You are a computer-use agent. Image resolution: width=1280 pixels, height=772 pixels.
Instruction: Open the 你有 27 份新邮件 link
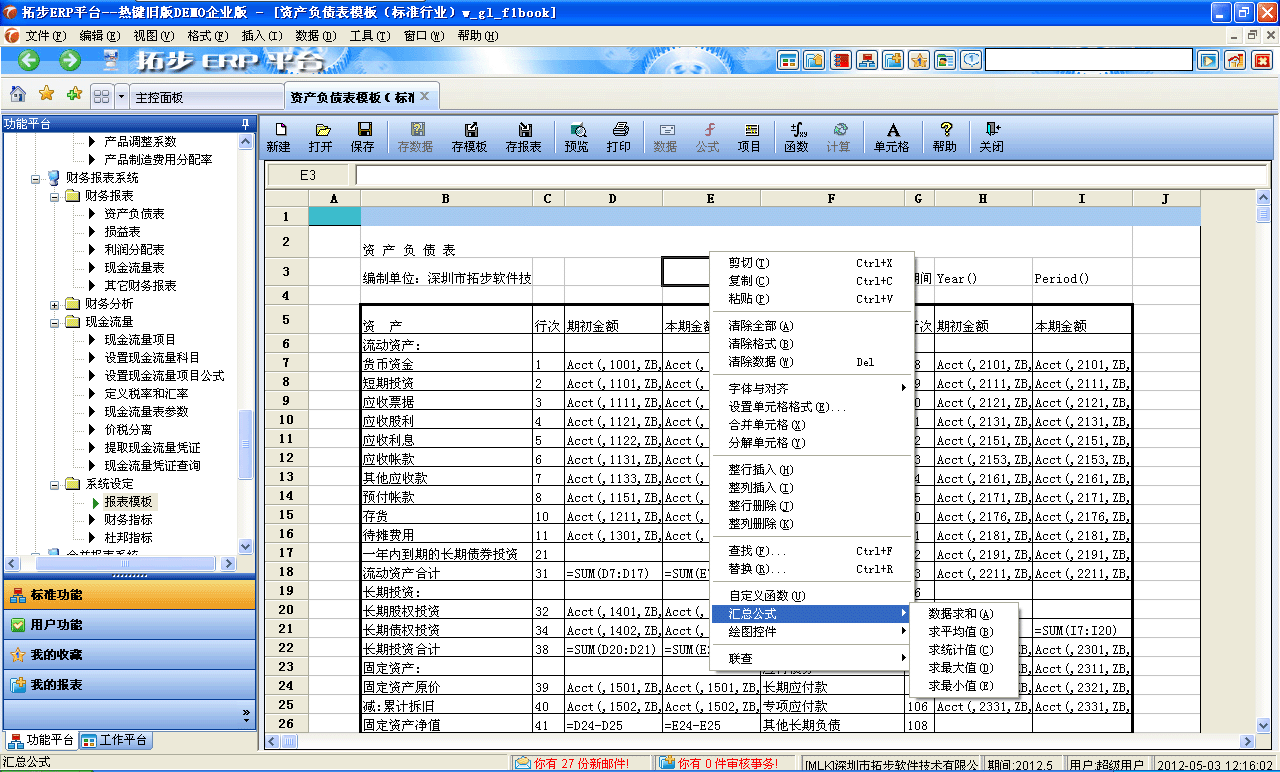pos(575,761)
